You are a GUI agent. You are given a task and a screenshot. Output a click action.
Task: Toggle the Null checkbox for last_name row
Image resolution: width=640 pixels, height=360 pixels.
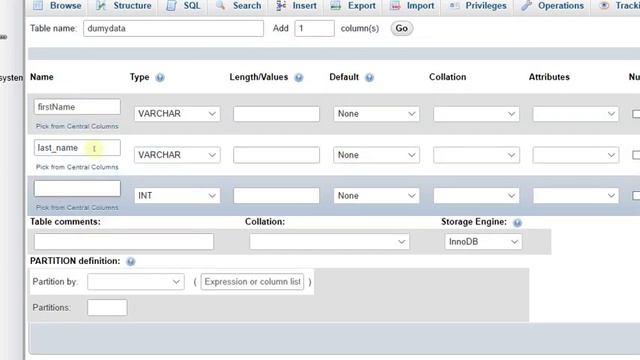click(x=636, y=155)
